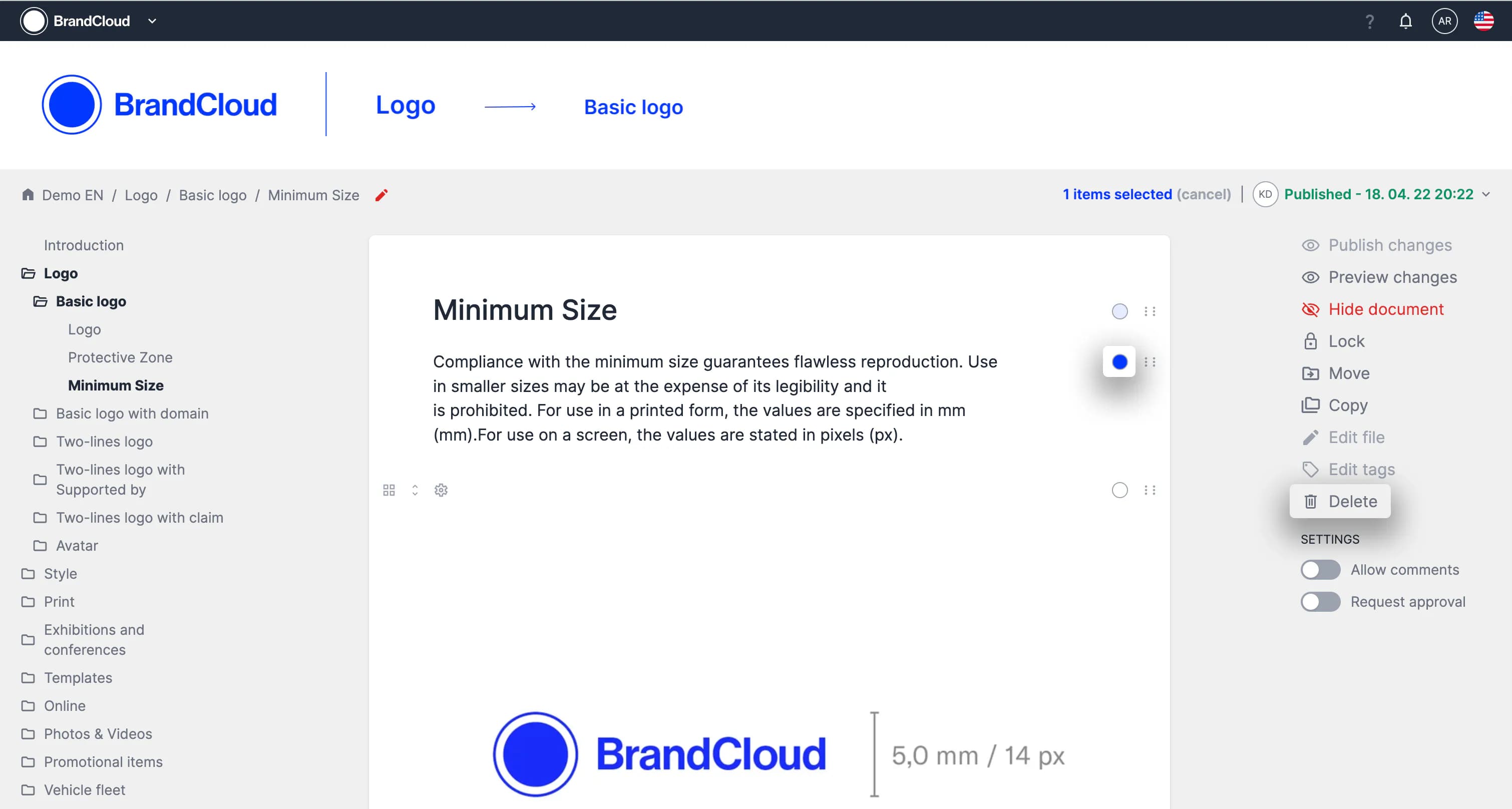Click the red pencil edit icon in breadcrumb
1512x809 pixels.
(382, 195)
